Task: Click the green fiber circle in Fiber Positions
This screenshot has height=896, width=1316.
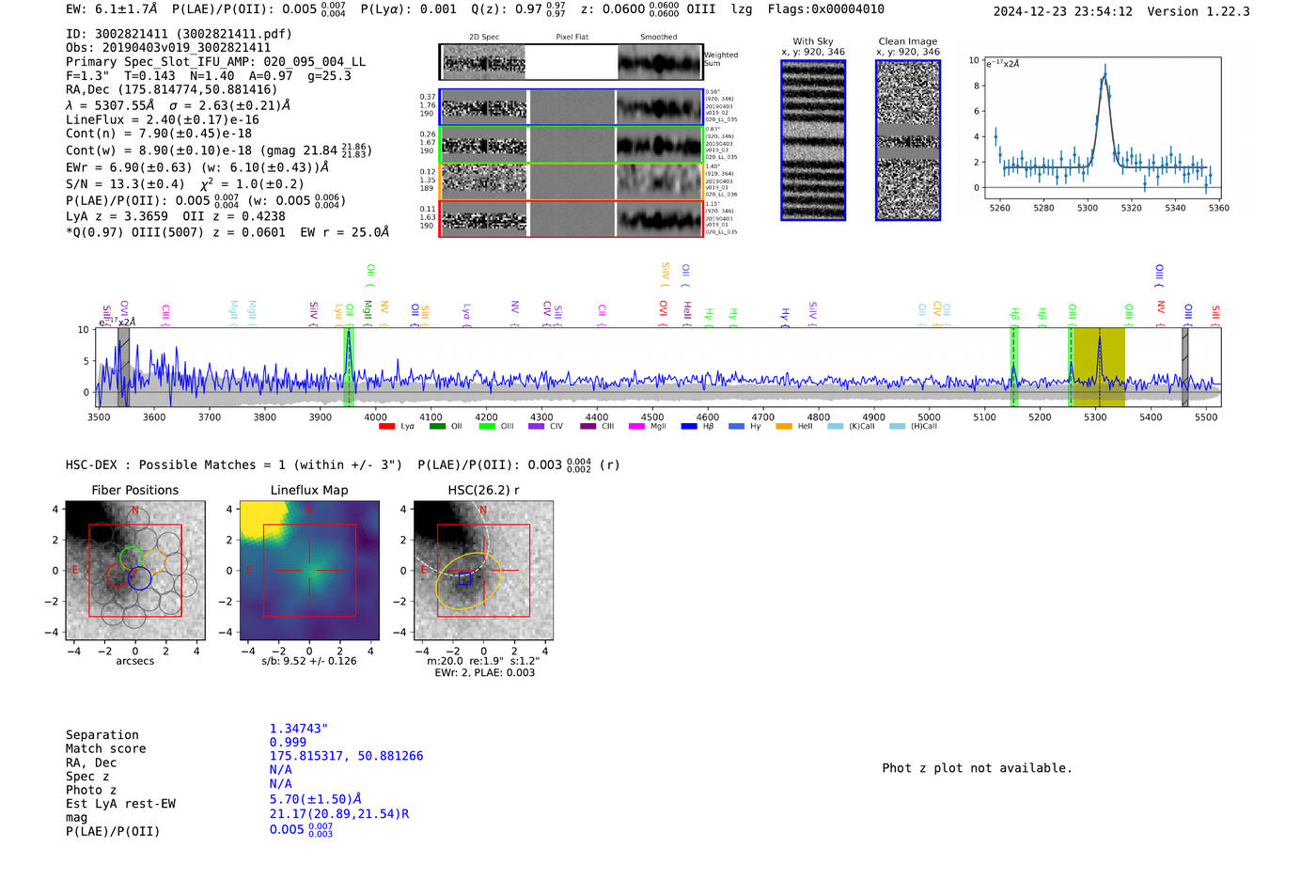Action: 132,558
